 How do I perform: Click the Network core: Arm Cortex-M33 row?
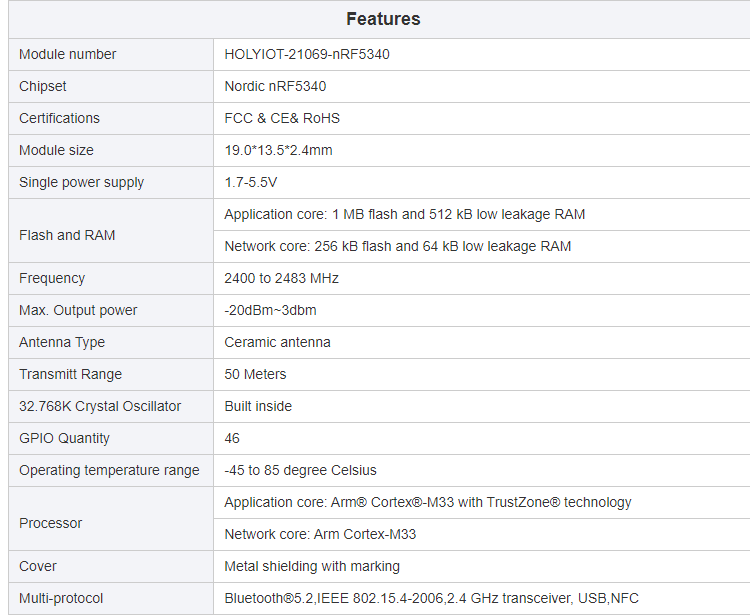[x=320, y=534]
